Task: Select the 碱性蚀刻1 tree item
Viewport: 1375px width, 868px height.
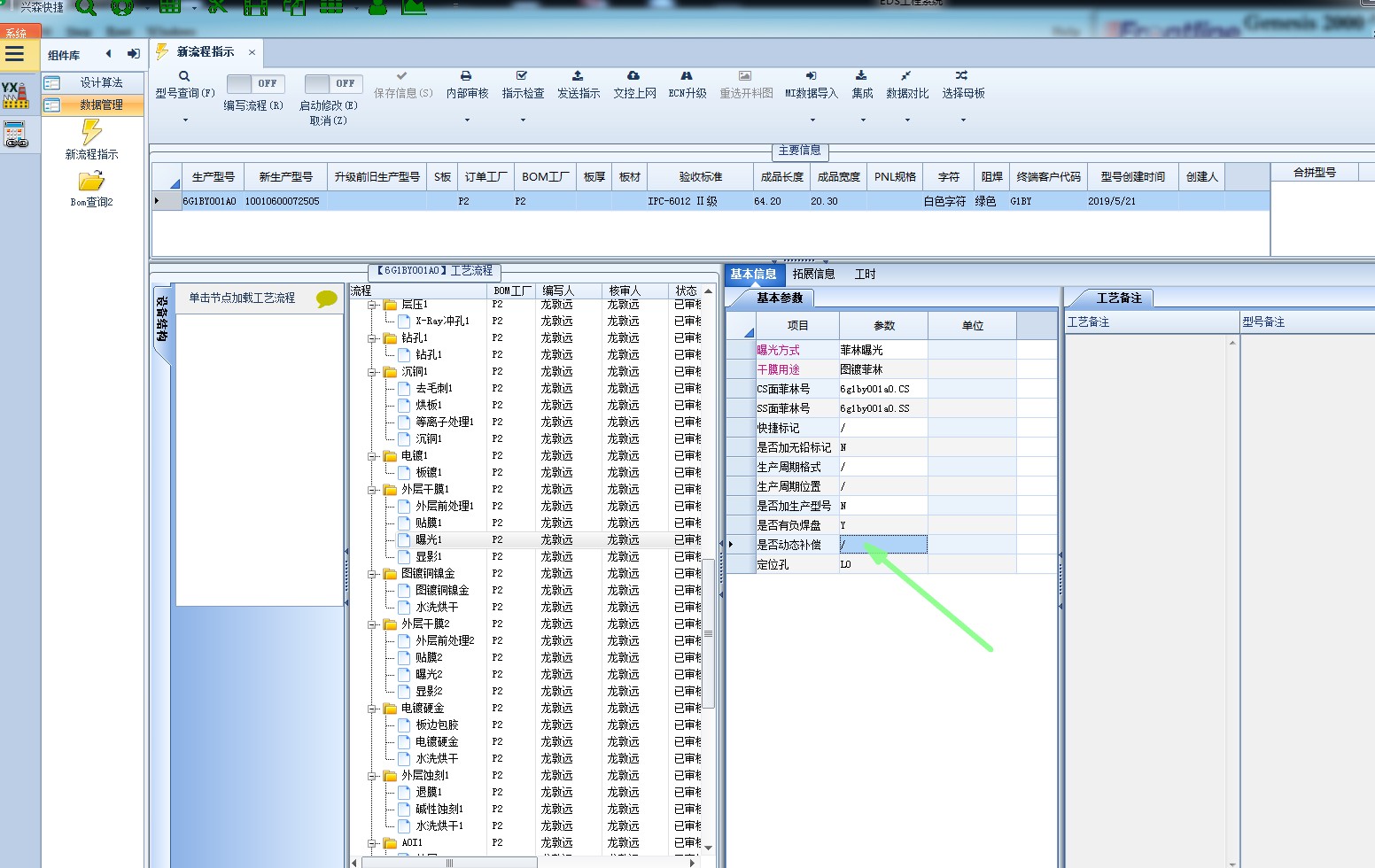Action: pyautogui.click(x=439, y=810)
